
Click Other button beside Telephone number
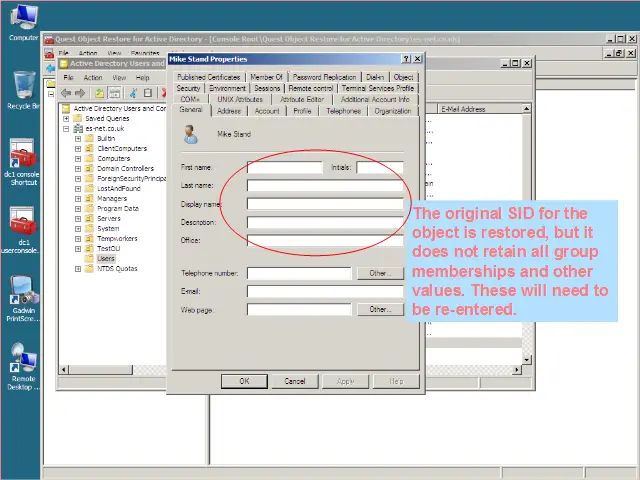[x=379, y=273]
